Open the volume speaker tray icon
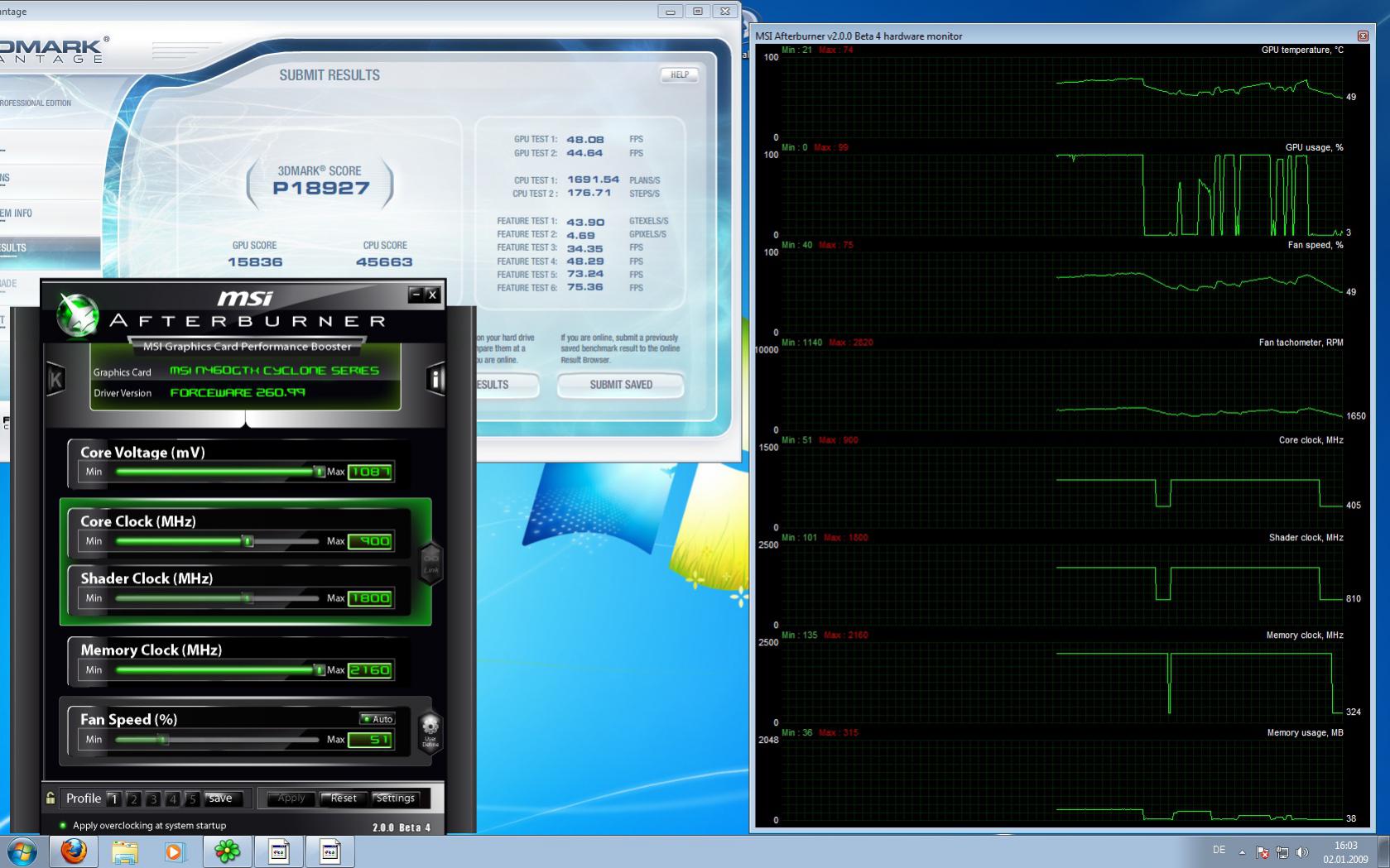The width and height of the screenshot is (1390, 868). 1302,851
